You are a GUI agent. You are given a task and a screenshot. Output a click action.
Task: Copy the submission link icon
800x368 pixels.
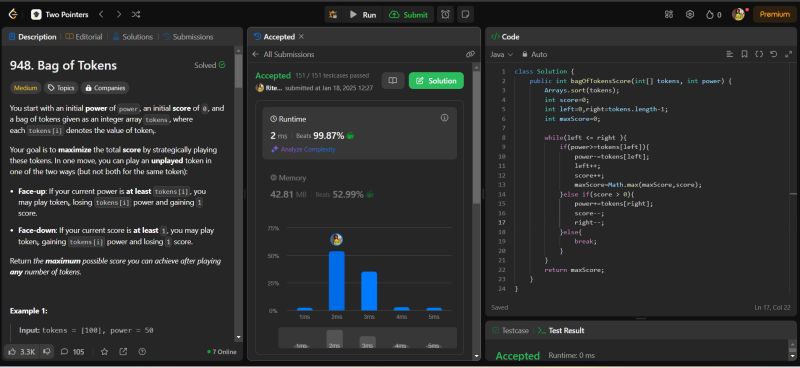pyautogui.click(x=470, y=54)
